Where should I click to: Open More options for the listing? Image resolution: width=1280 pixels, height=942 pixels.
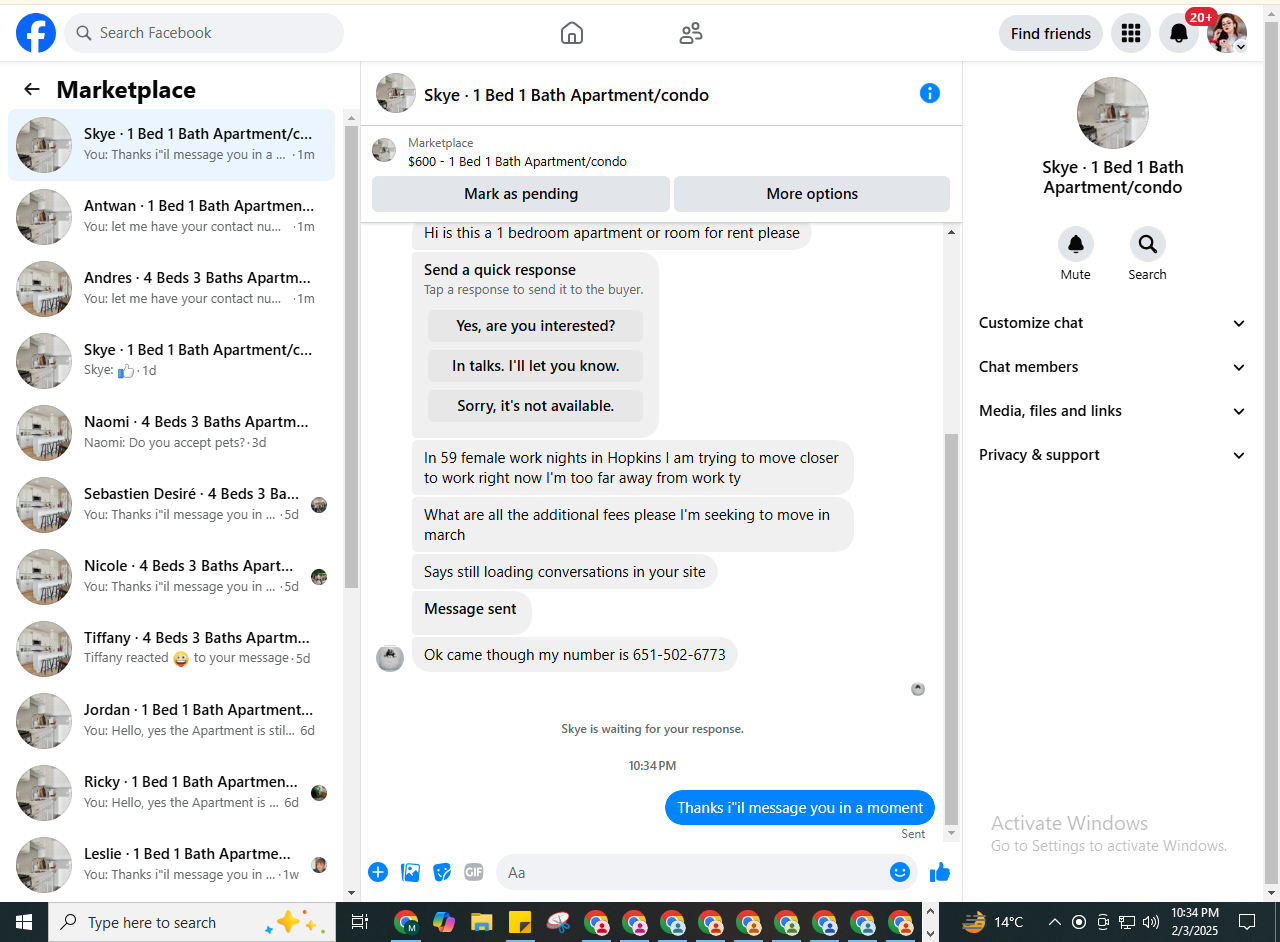click(812, 194)
